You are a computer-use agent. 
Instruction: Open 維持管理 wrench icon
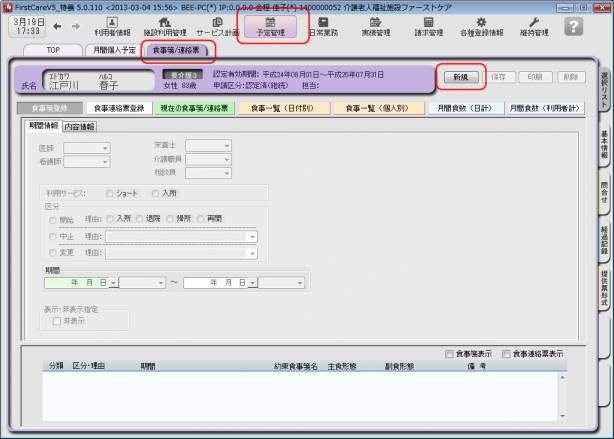point(534,26)
